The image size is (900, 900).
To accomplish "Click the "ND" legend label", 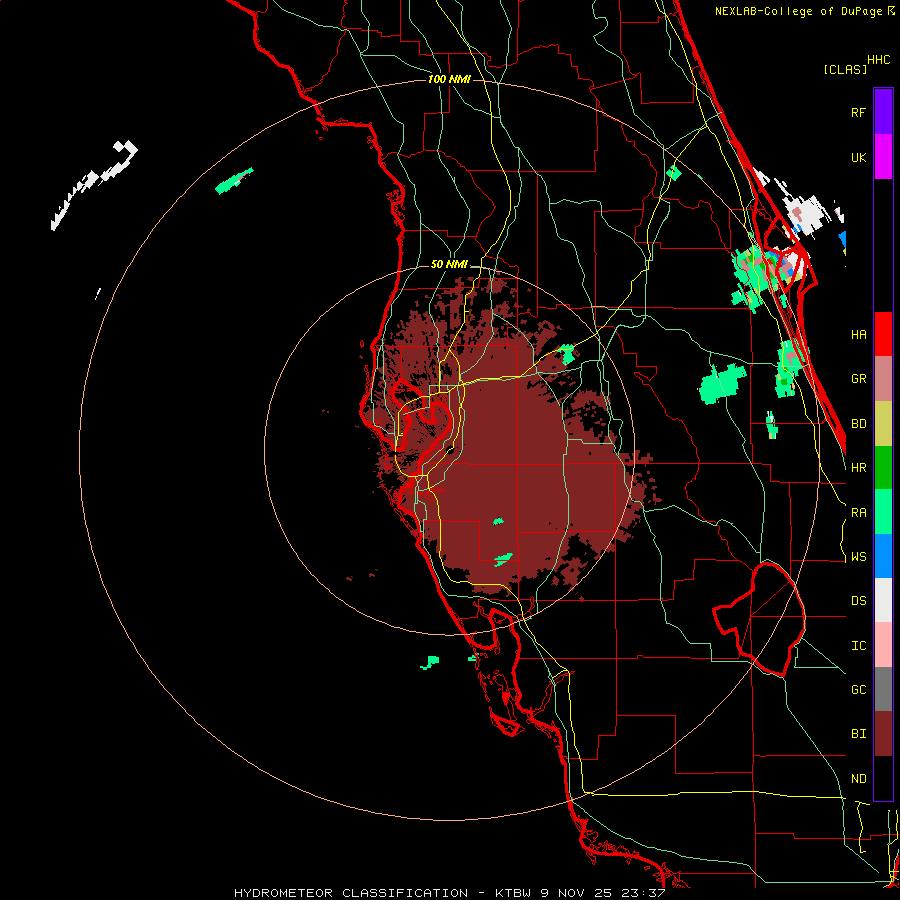I will point(859,779).
